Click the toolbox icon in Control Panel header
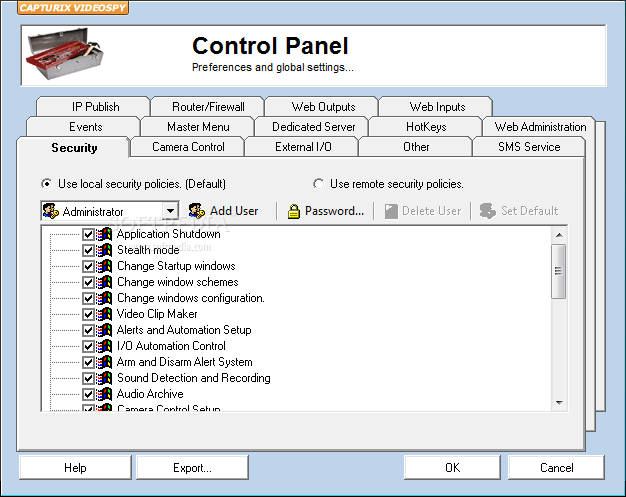The image size is (626, 497). [65, 53]
